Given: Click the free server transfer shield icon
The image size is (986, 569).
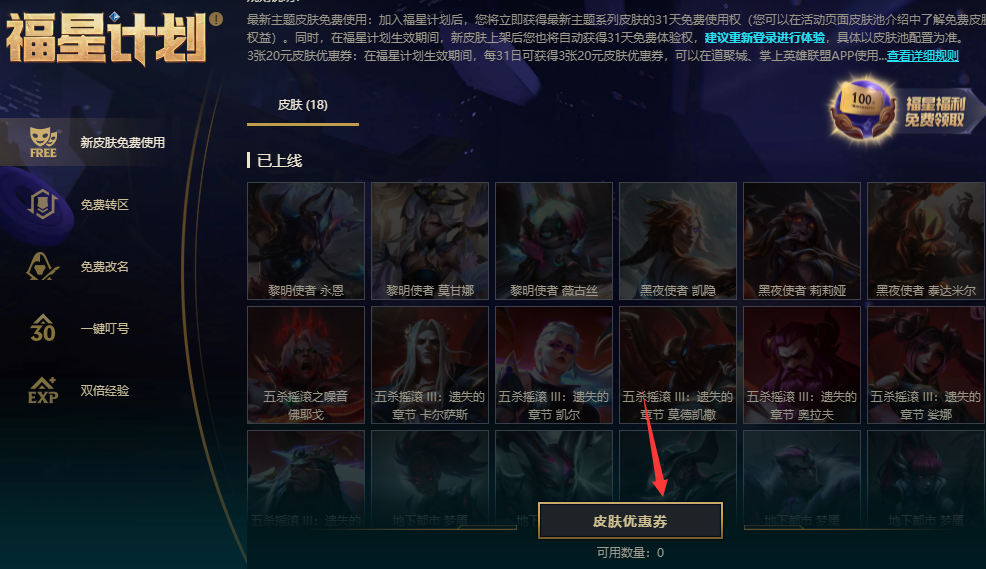Looking at the screenshot, I should [x=42, y=204].
